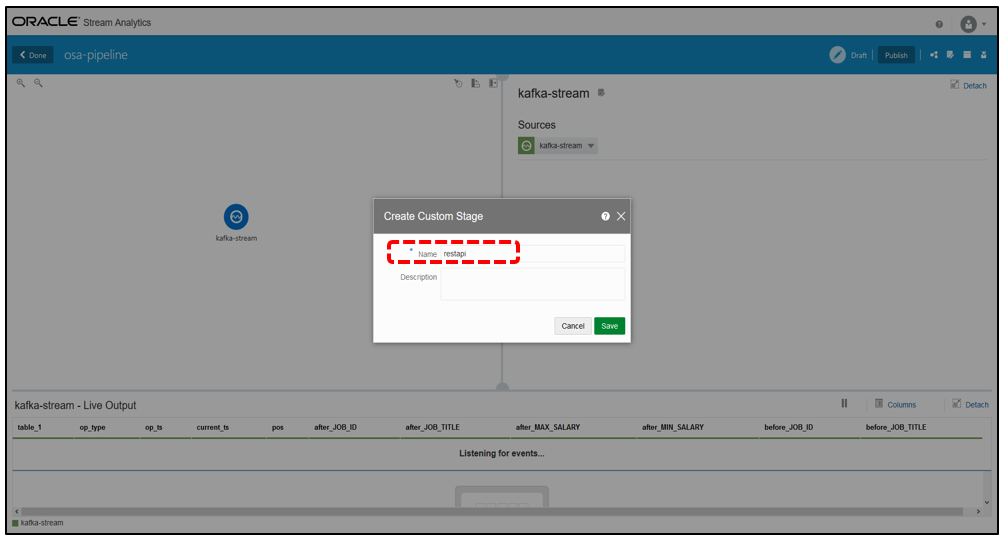Open the help icon in Oracle header
1005x539 pixels.
coord(939,24)
